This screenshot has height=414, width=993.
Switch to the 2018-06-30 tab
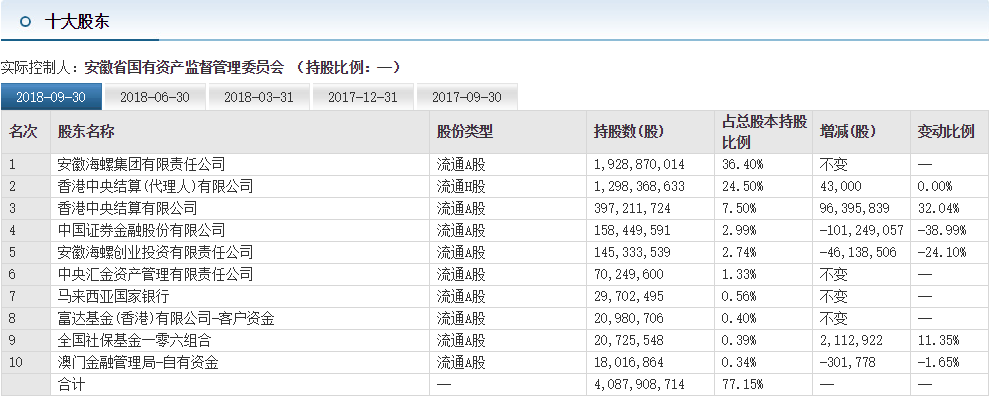click(155, 97)
